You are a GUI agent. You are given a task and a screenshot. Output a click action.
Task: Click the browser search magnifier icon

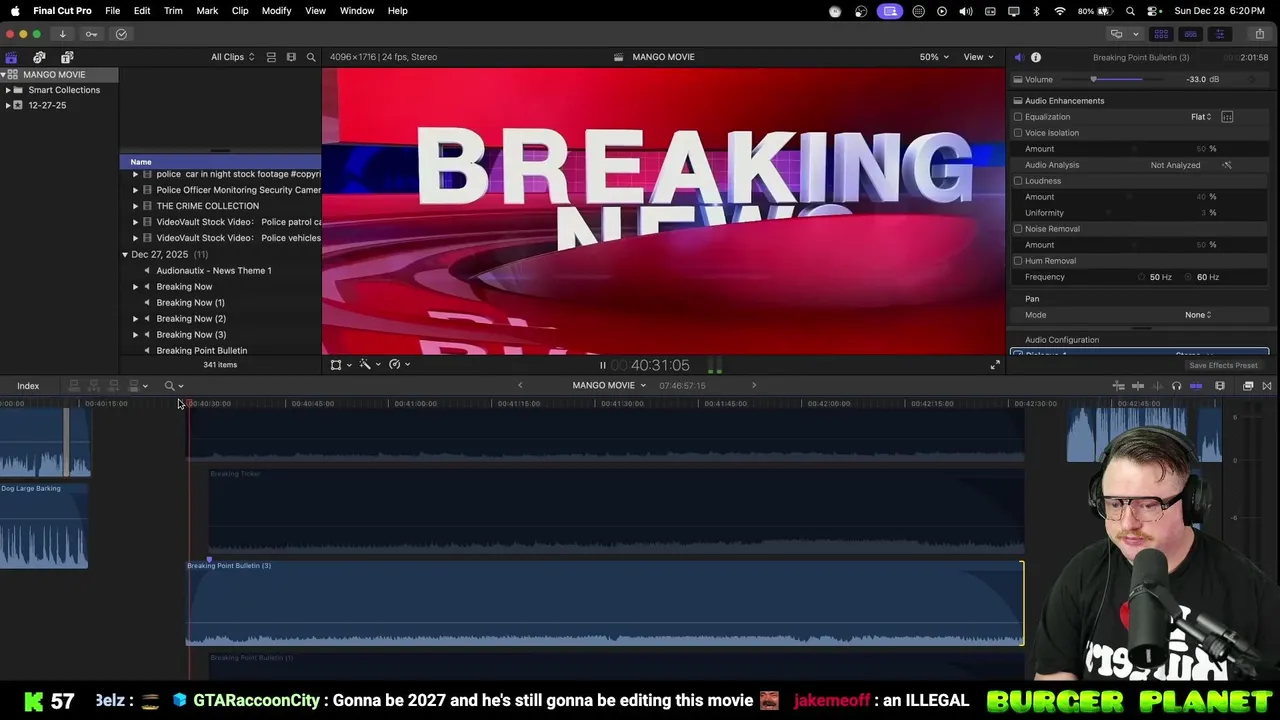pyautogui.click(x=311, y=57)
